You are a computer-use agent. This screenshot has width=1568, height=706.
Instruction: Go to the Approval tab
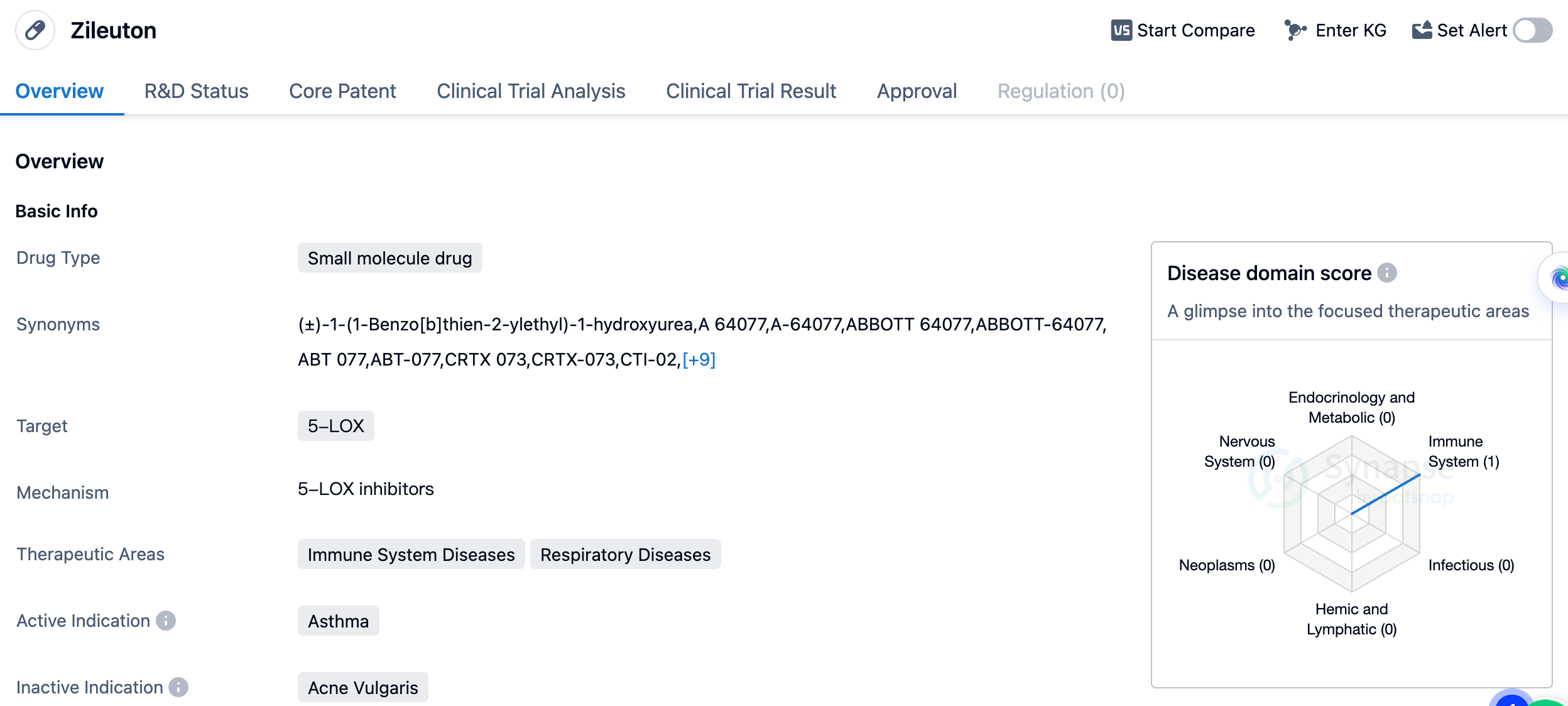pyautogui.click(x=917, y=91)
